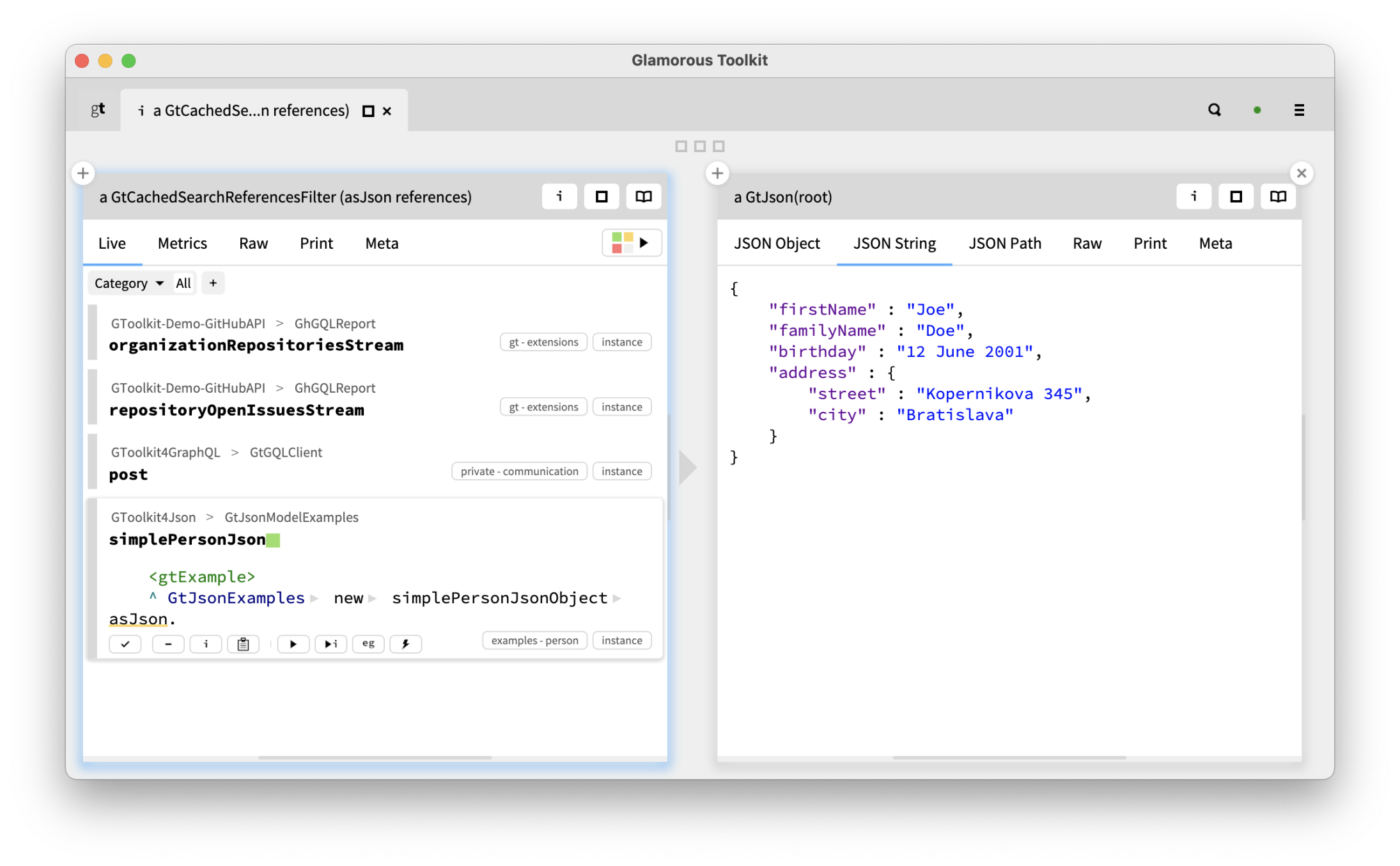
Task: Switch to the Metrics tab
Action: (182, 244)
